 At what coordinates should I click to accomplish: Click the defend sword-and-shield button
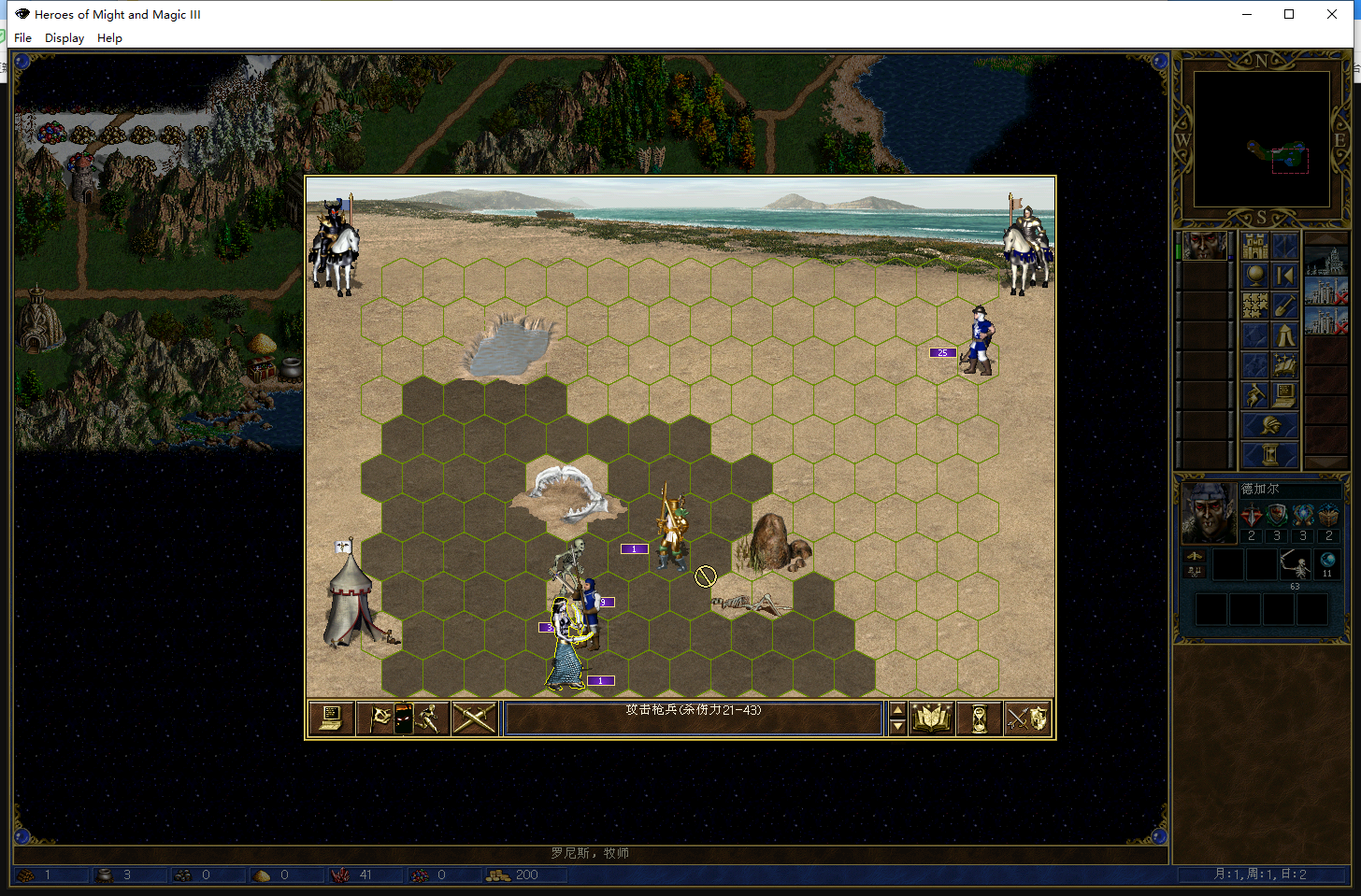(1026, 718)
